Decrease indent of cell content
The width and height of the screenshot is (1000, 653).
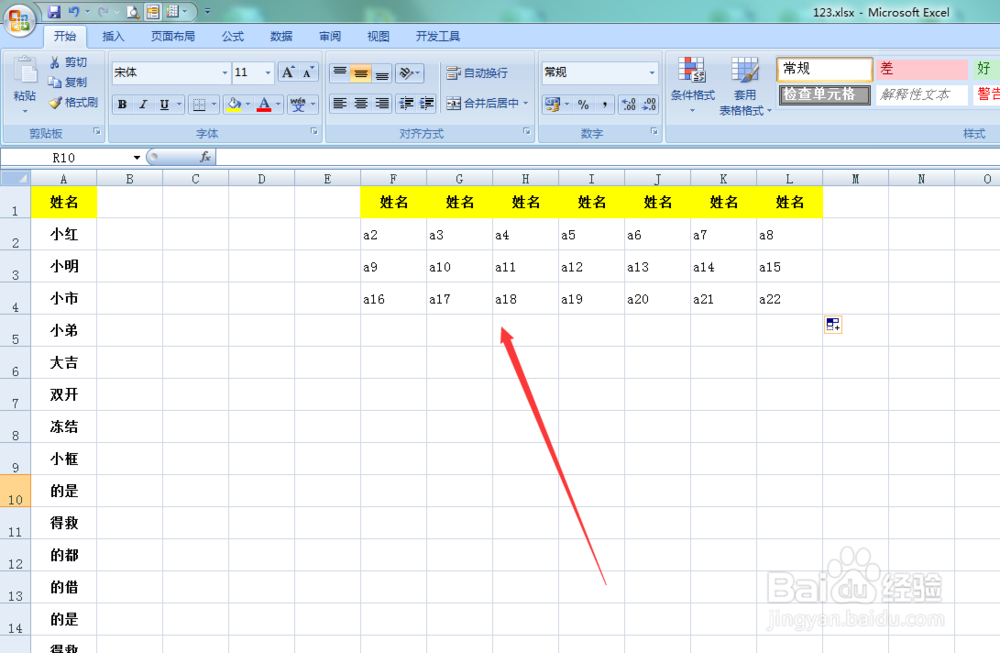(406, 103)
